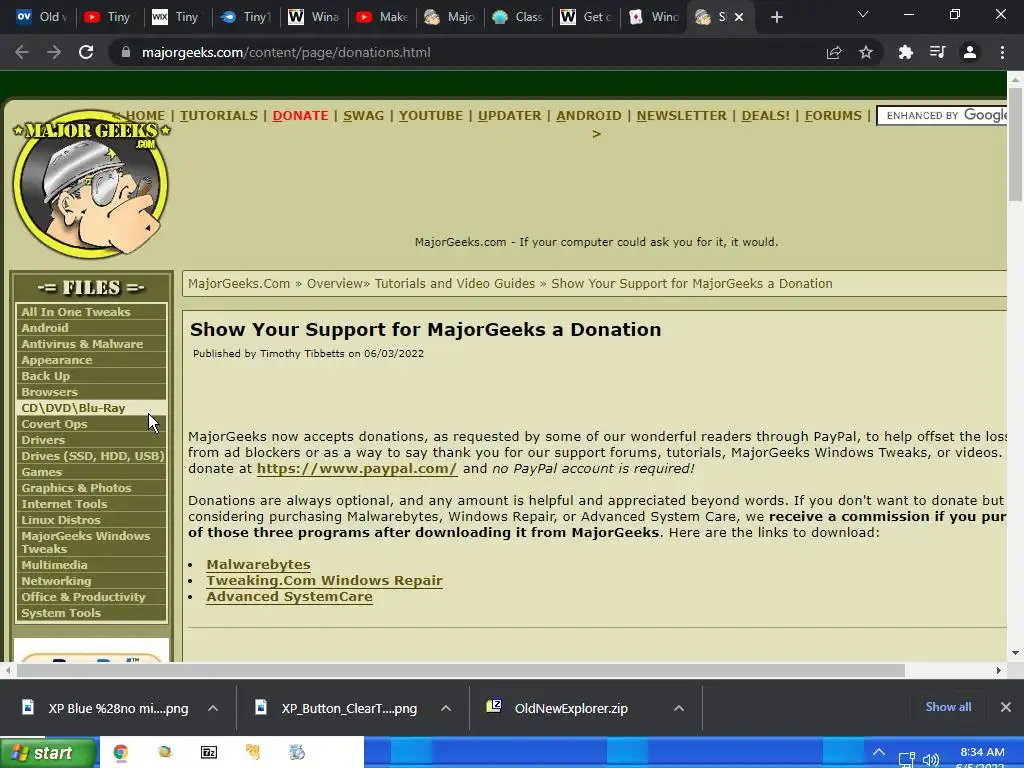Open downloaded XP Blue png file
Screen dimensions: 1024x768
(x=118, y=709)
